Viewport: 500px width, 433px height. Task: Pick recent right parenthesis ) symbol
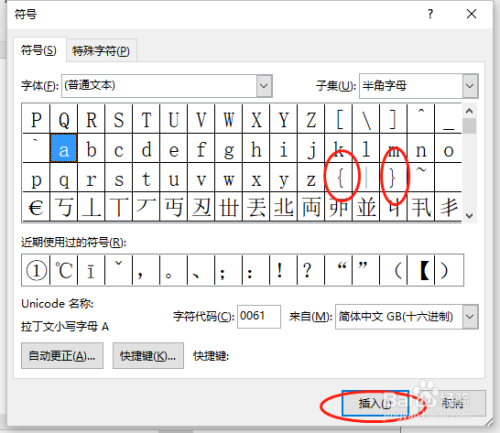point(448,270)
